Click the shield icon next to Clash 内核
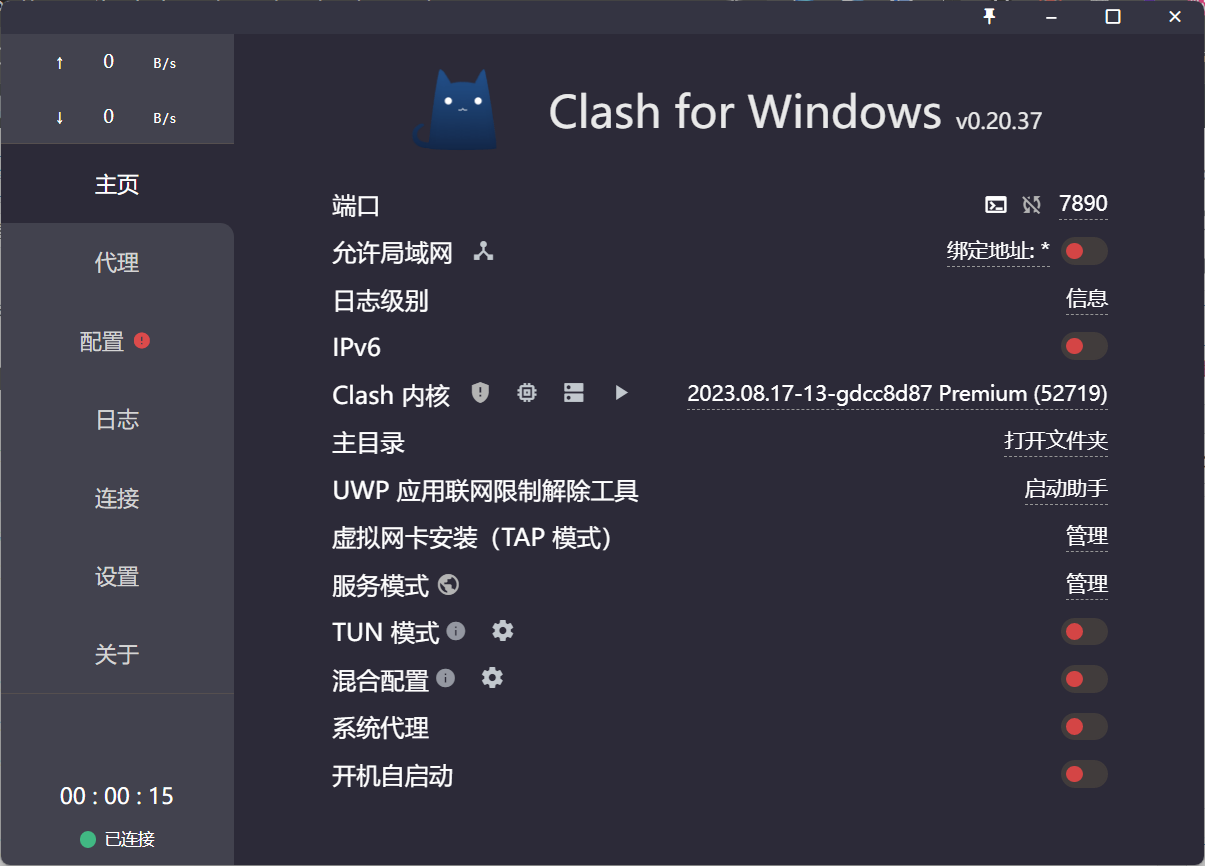This screenshot has width=1205, height=866. coord(481,393)
